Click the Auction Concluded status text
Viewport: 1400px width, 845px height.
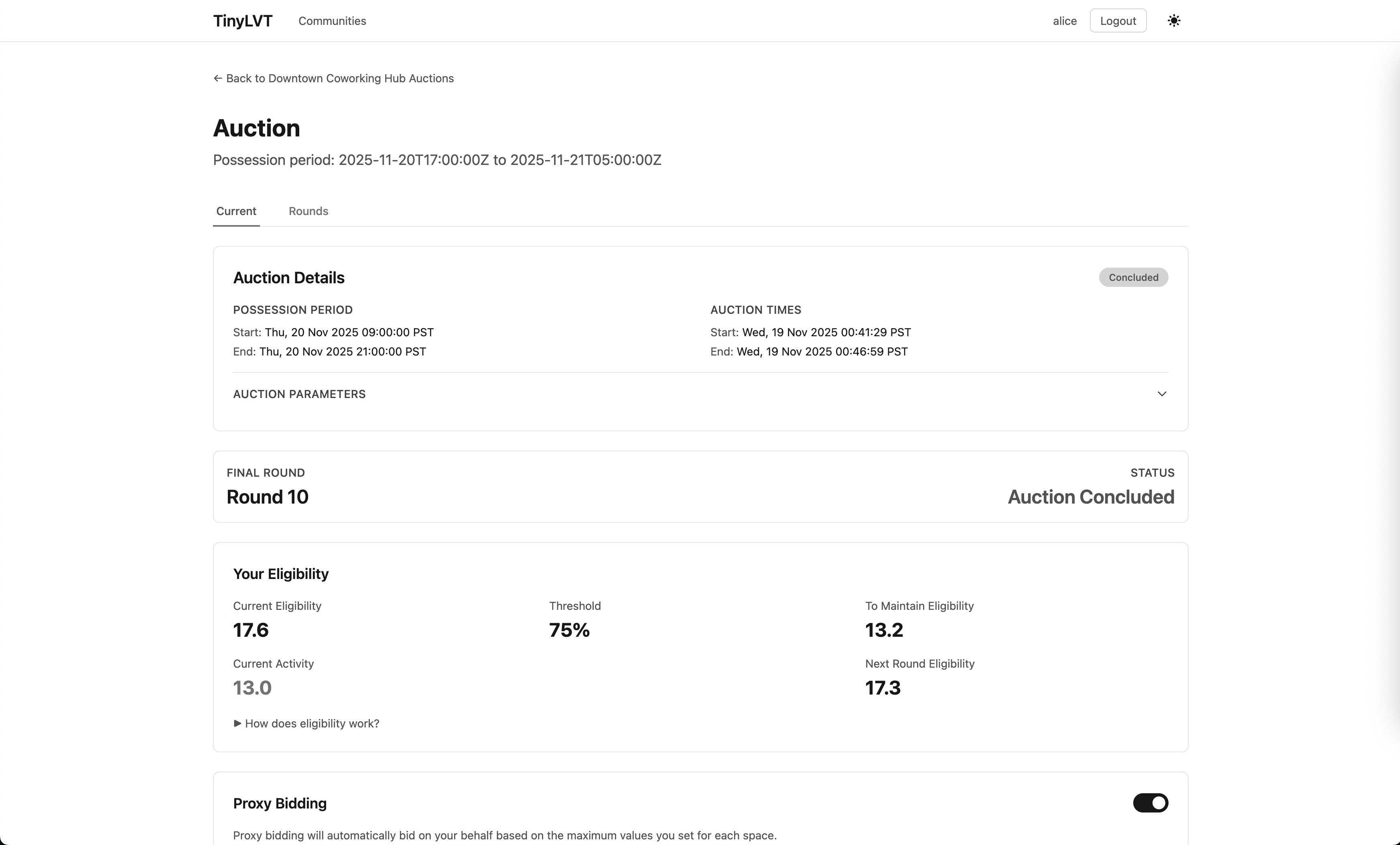click(x=1090, y=497)
